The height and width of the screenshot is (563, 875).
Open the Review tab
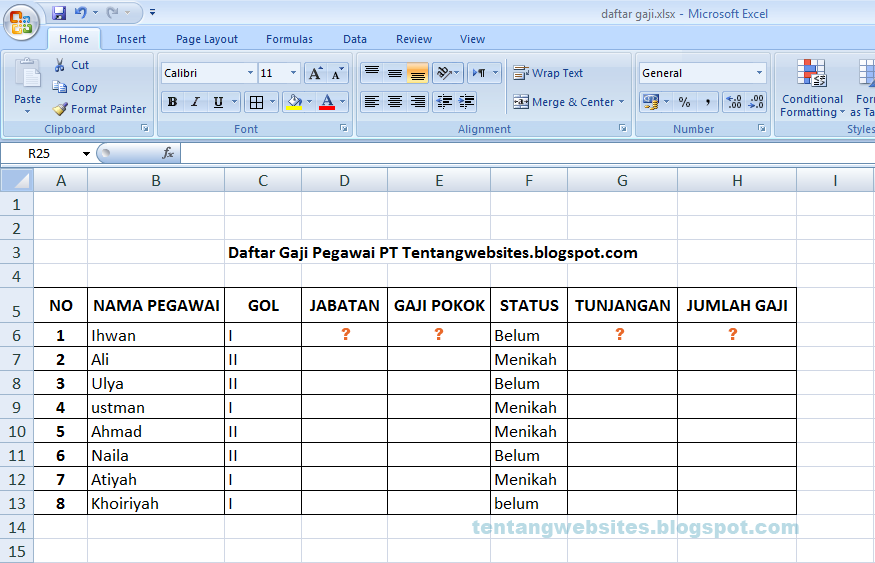pos(414,39)
